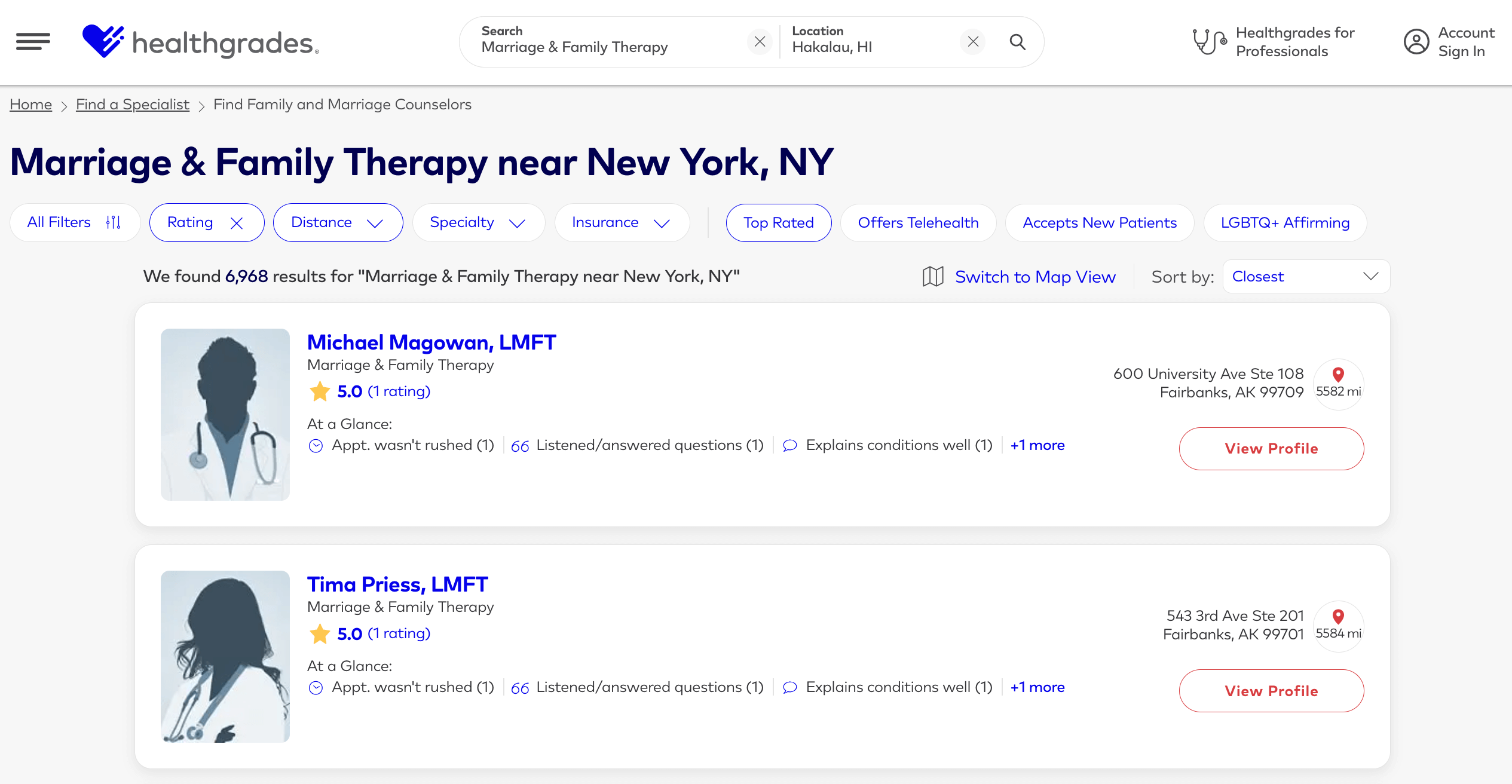The image size is (1512, 784).
Task: Click Michael Magowan's profile photo
Action: [x=225, y=414]
